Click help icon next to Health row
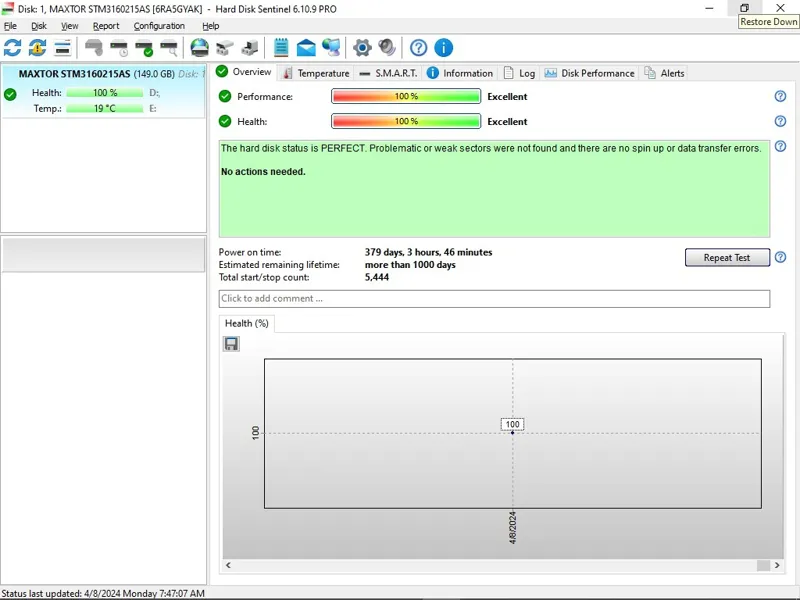The image size is (800, 600). pos(780,121)
